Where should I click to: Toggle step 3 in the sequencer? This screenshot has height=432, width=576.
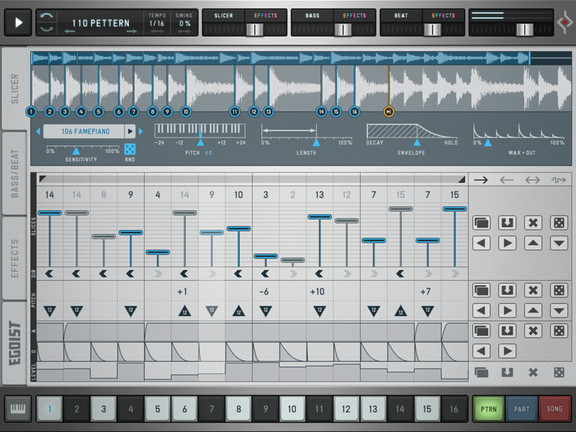104,408
